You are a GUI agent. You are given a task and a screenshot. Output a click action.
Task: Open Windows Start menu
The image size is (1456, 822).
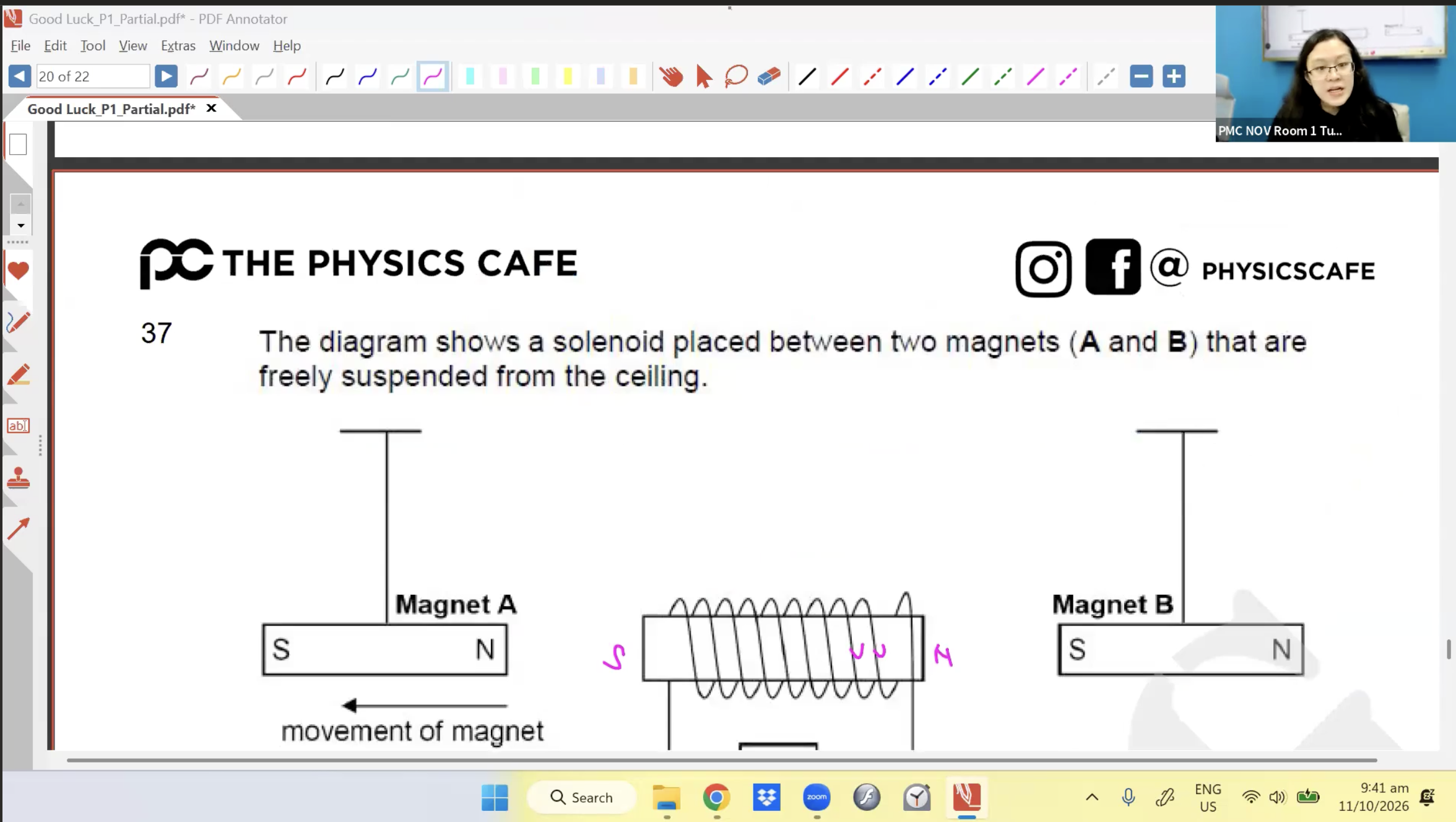[x=495, y=797]
